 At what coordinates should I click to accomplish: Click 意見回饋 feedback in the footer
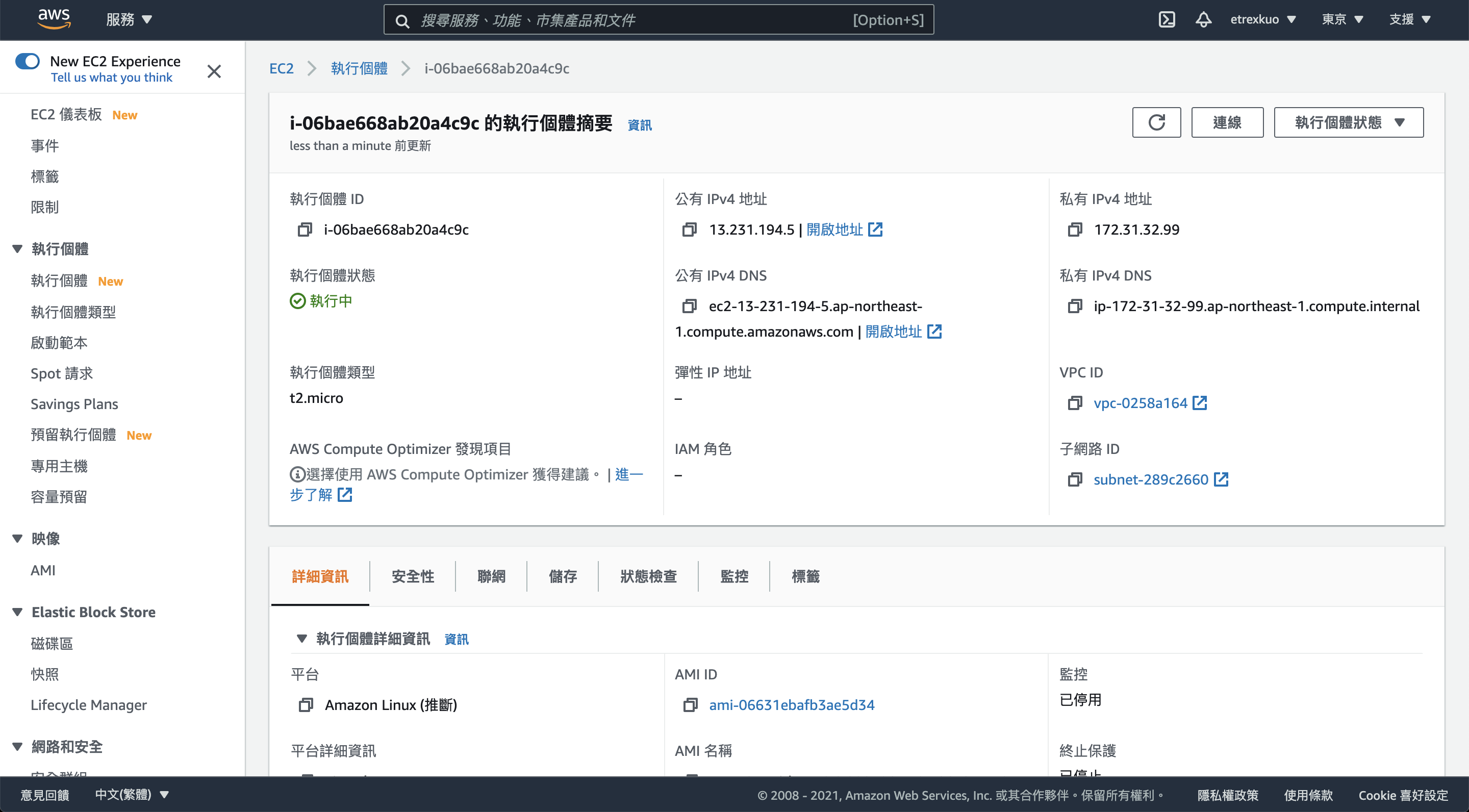pos(44,795)
